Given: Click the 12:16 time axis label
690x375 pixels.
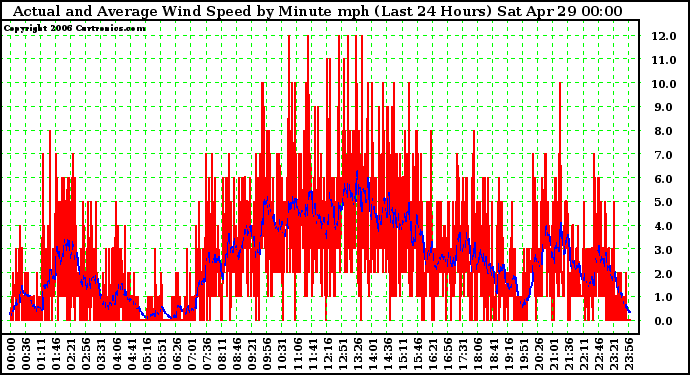Looking at the screenshot, I should click(x=327, y=354).
